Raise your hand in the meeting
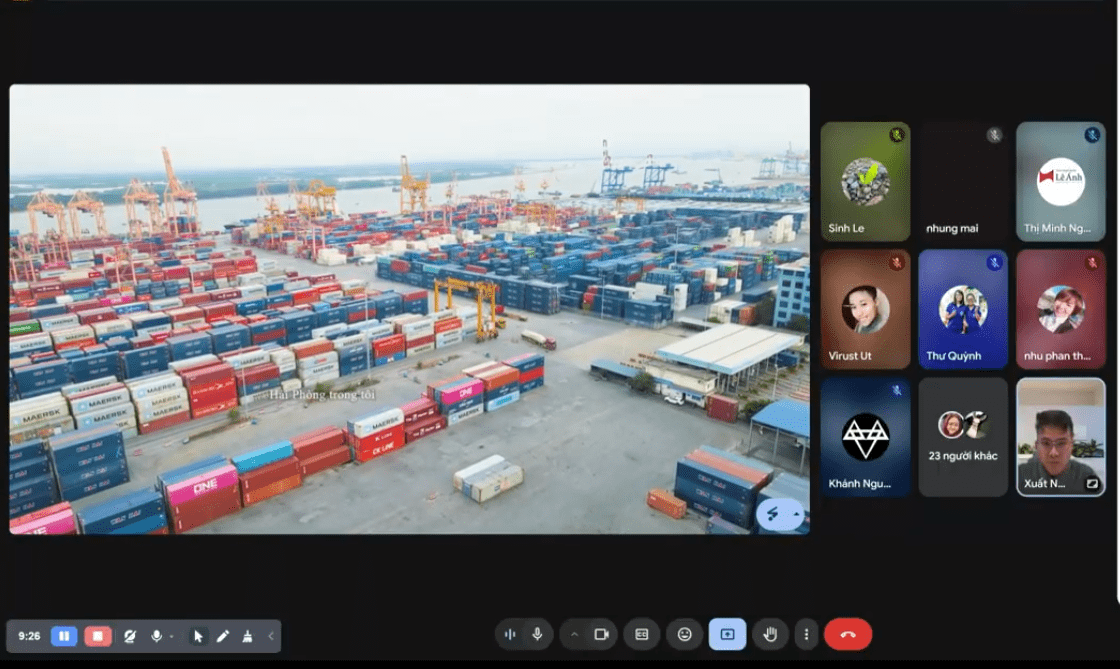Screen dimensions: 1120x669 coord(770,634)
